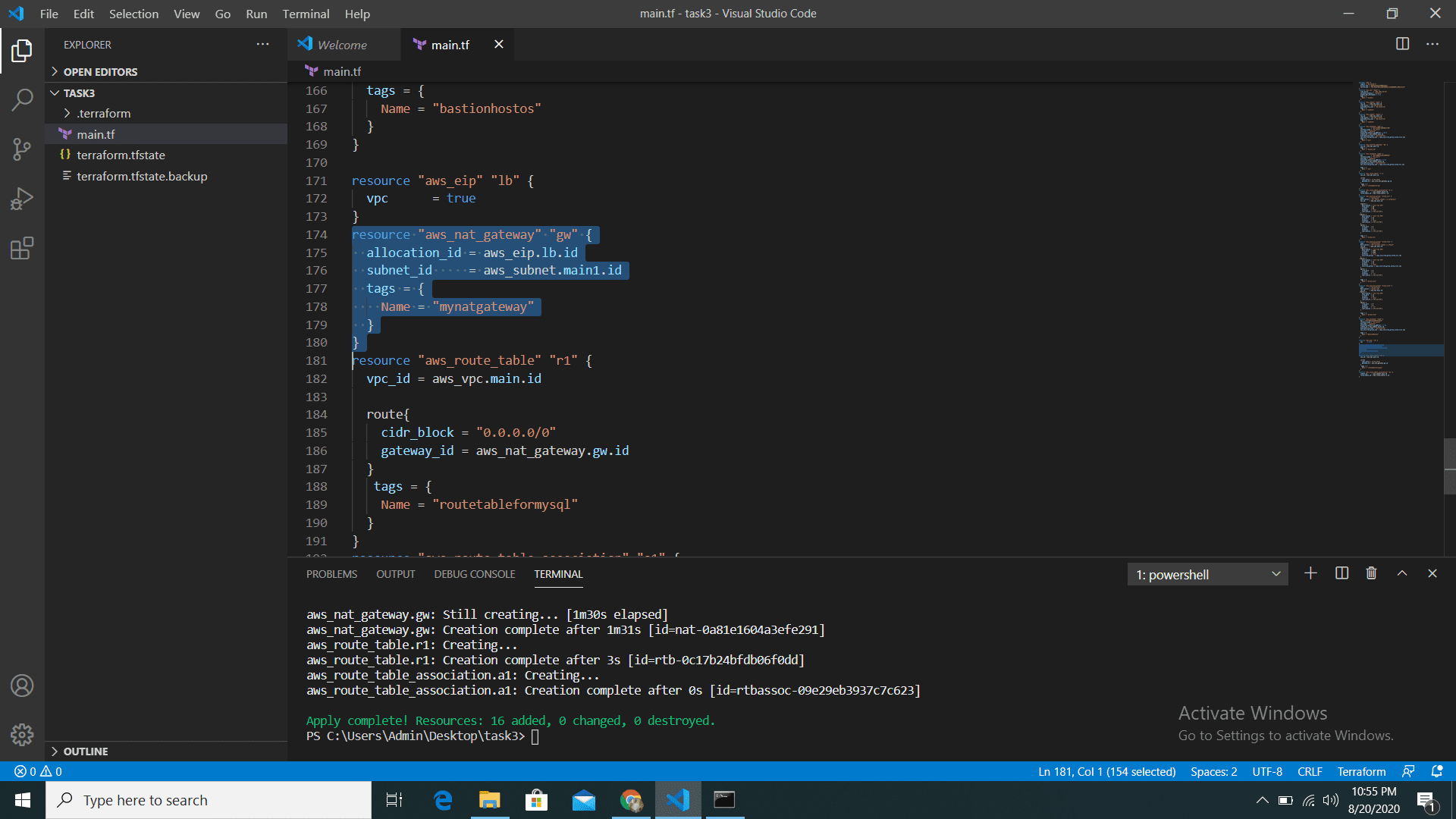Toggle the Explorer view icon
The width and height of the screenshot is (1456, 819).
[x=22, y=51]
